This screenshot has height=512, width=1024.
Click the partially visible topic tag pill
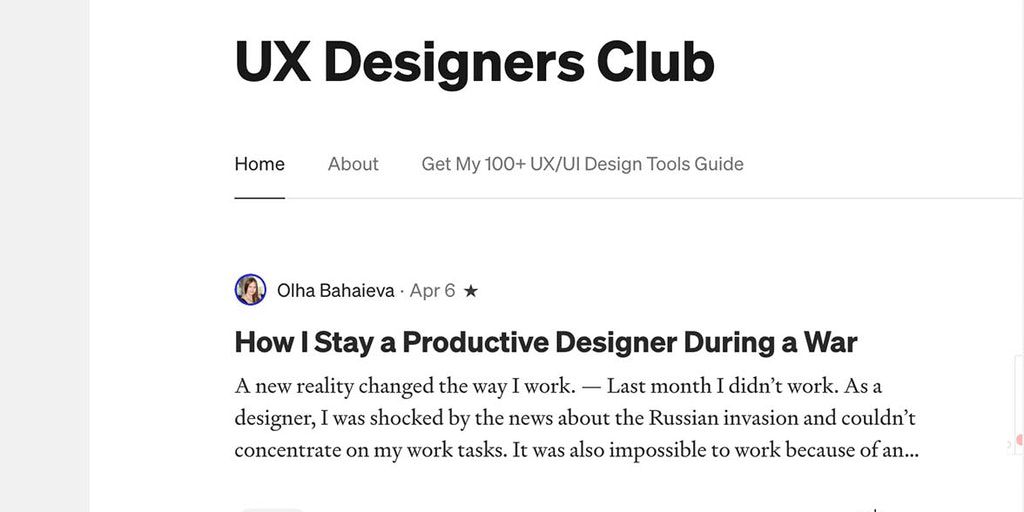point(272,509)
